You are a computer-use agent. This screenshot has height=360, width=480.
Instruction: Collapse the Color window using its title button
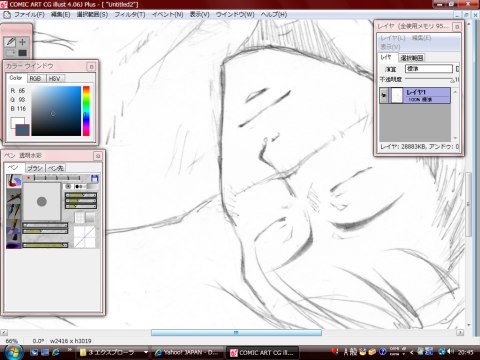[91, 67]
